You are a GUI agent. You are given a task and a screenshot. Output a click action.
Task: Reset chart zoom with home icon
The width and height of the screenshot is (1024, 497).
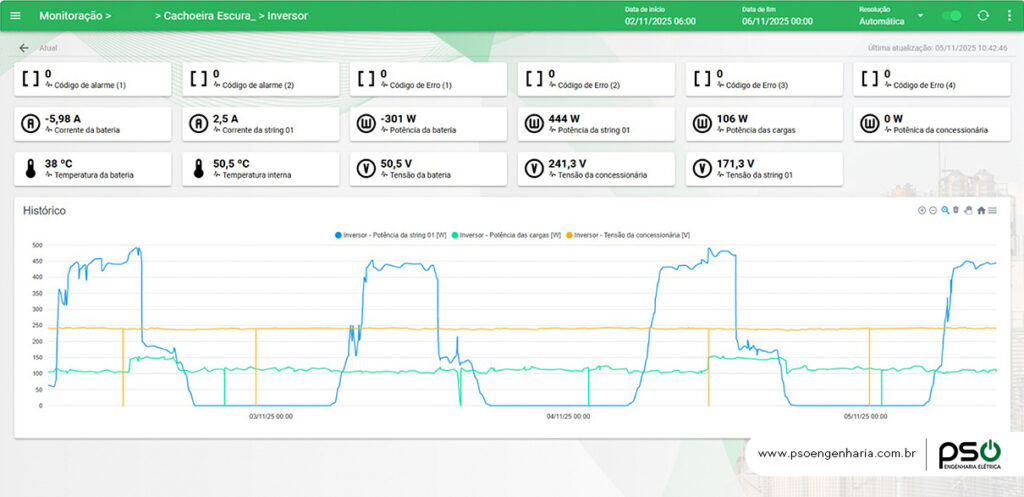point(981,210)
